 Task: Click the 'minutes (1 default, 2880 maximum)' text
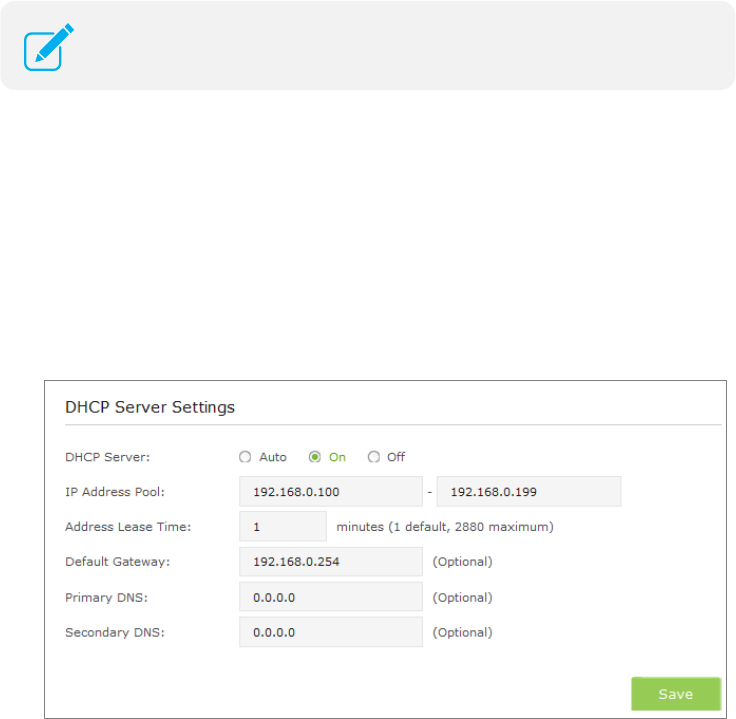(x=445, y=527)
